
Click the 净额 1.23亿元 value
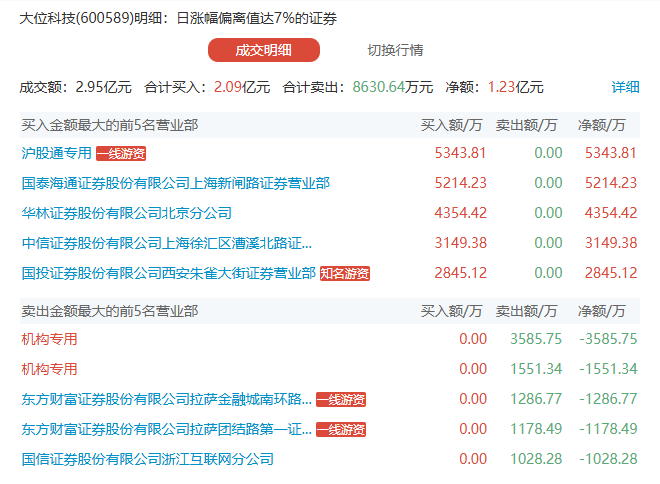pyautogui.click(x=516, y=87)
